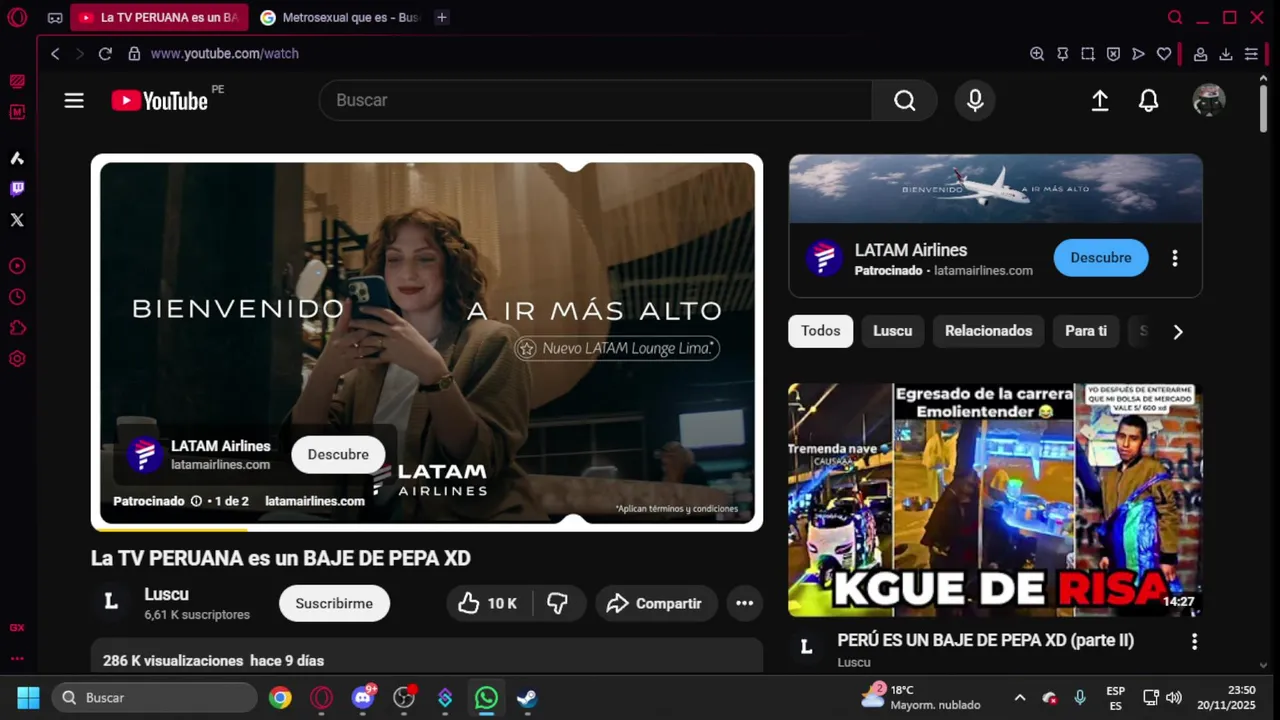Screen dimensions: 1280x720
Task: Switch to La TV PERUANA browser tab
Action: 160,17
